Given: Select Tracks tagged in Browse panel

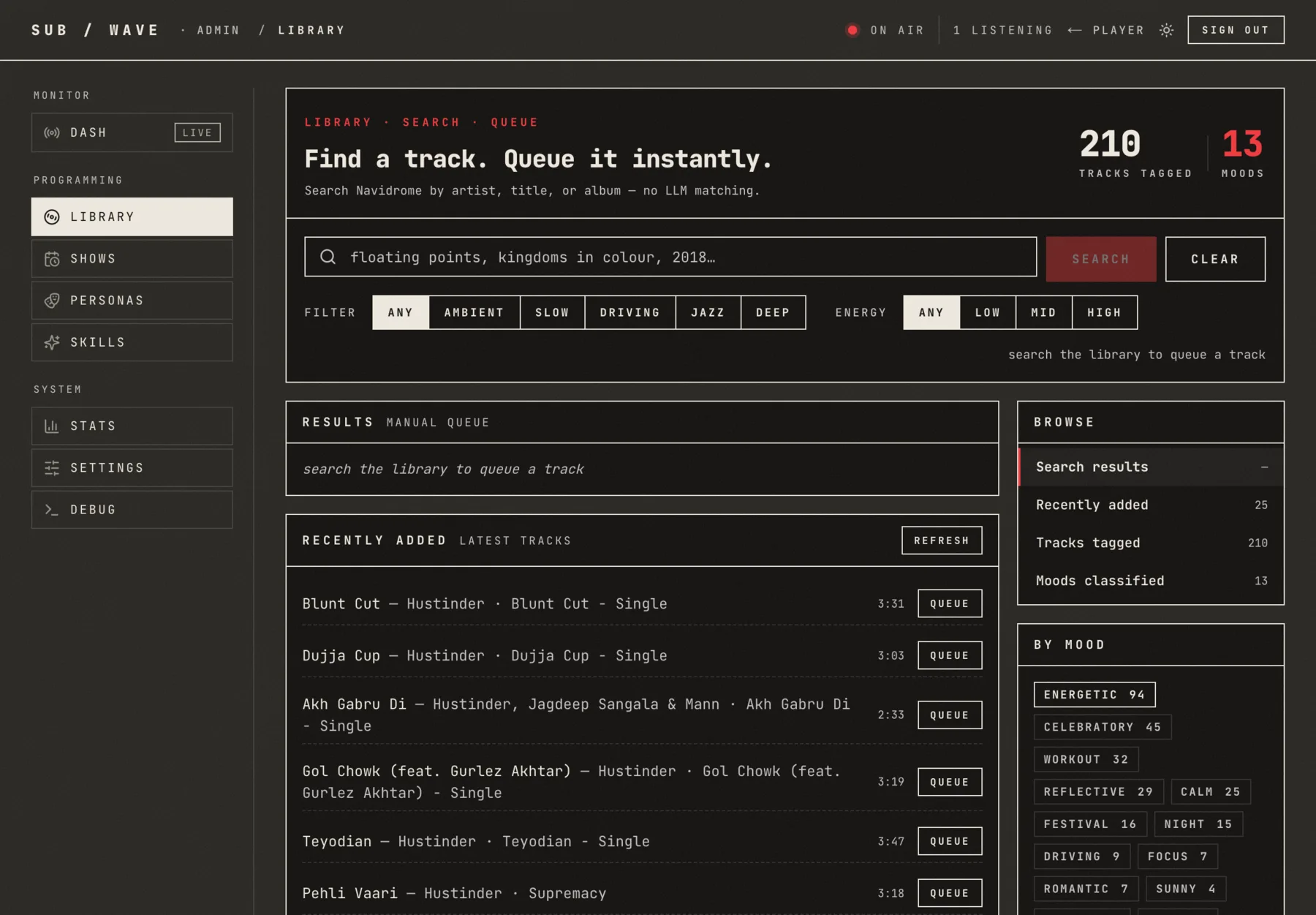Looking at the screenshot, I should tap(1151, 543).
